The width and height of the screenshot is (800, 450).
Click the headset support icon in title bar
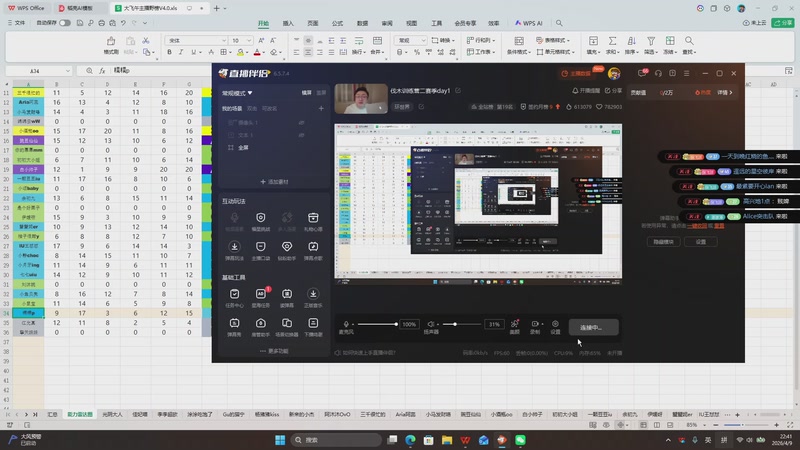tap(658, 73)
